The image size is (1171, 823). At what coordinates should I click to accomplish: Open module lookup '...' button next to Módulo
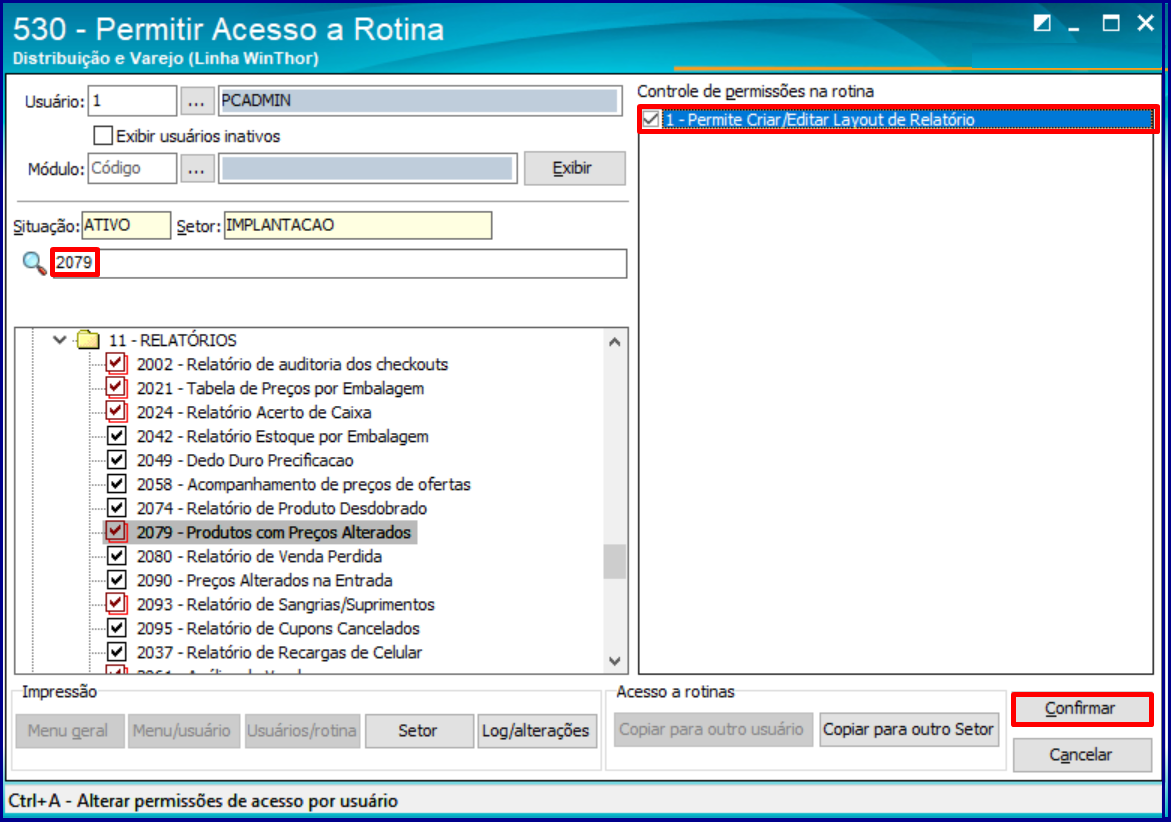196,169
